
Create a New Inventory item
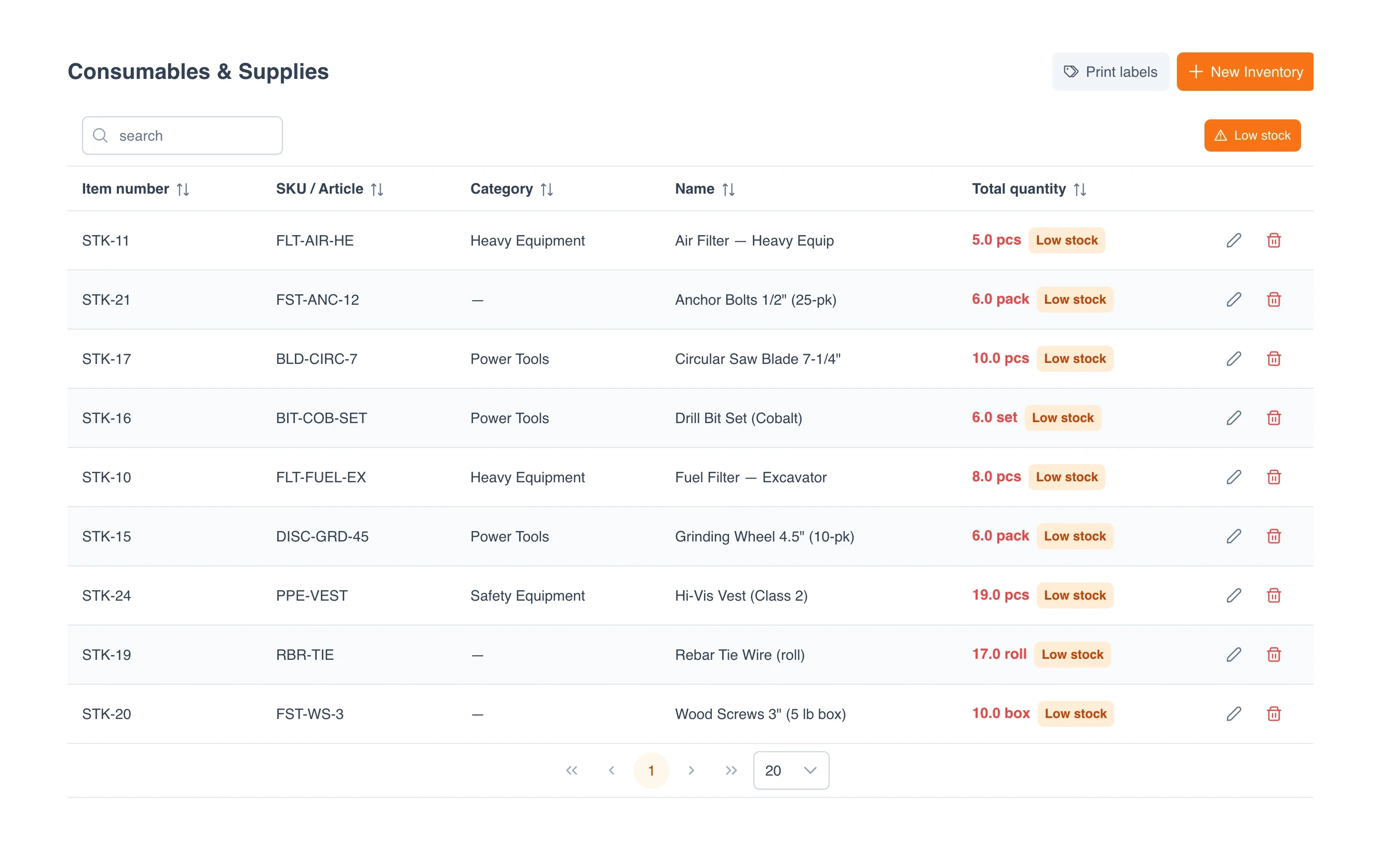[1244, 72]
